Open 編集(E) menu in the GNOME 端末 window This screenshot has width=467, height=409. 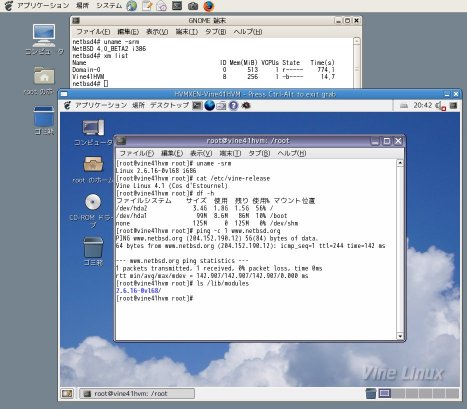(128, 32)
